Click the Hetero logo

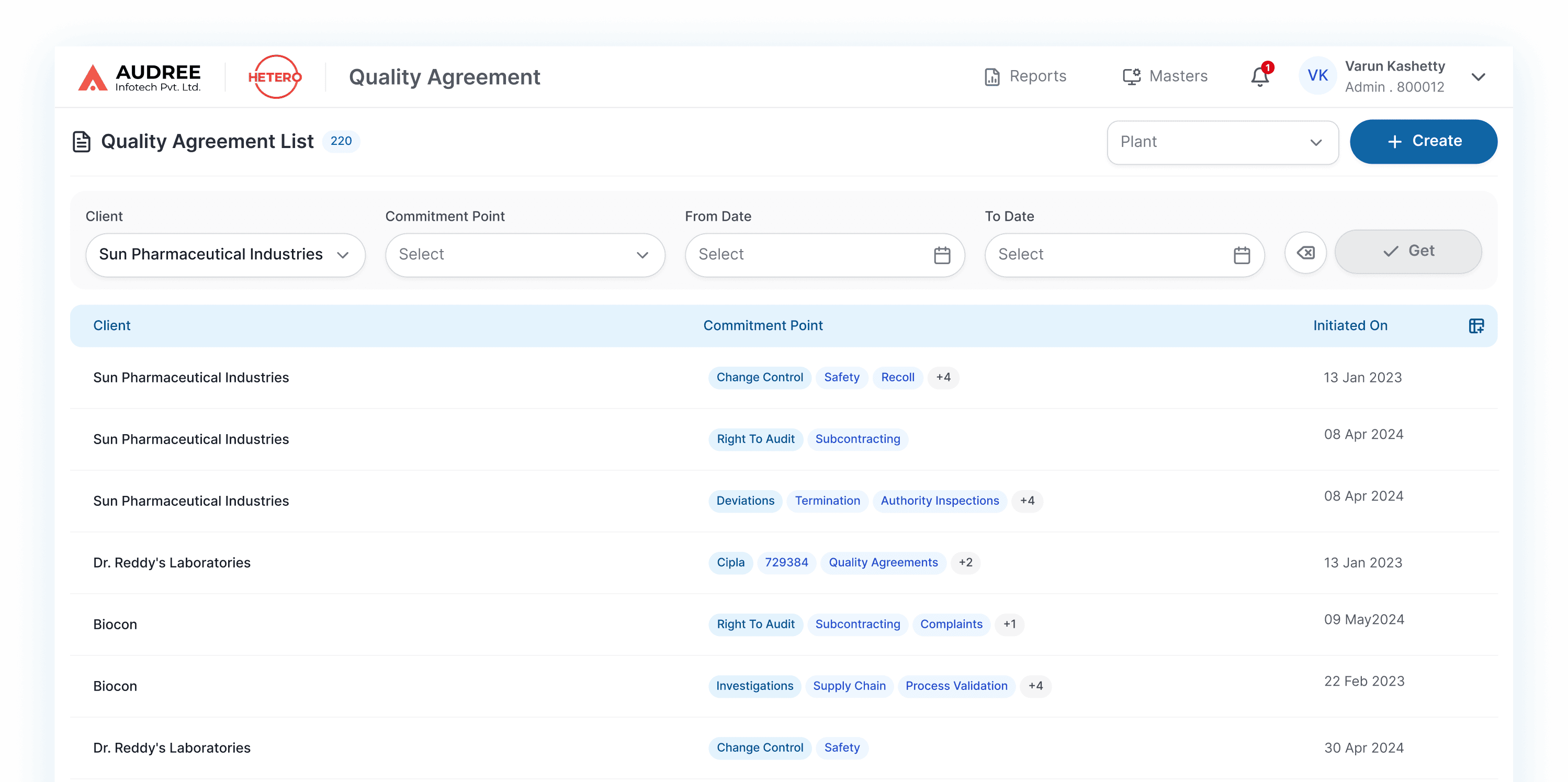(x=275, y=77)
